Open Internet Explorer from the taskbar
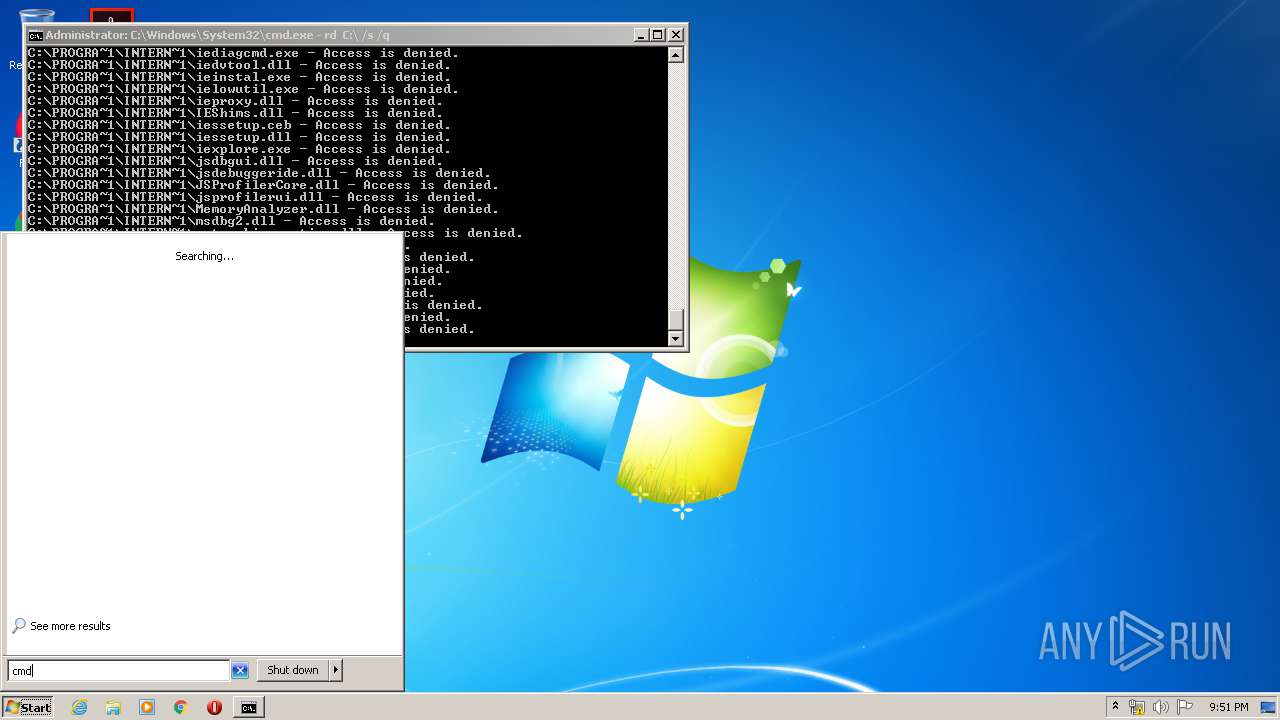 click(x=80, y=707)
